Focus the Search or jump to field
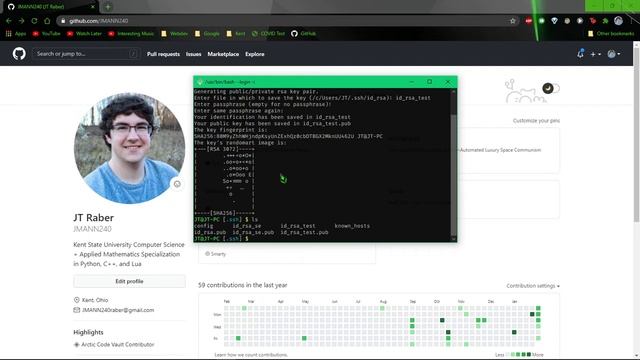Image resolution: width=640 pixels, height=360 pixels. click(86, 54)
